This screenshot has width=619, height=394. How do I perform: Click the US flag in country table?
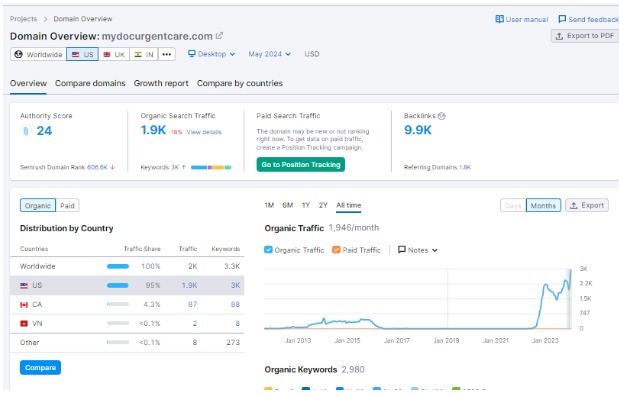(x=24, y=285)
